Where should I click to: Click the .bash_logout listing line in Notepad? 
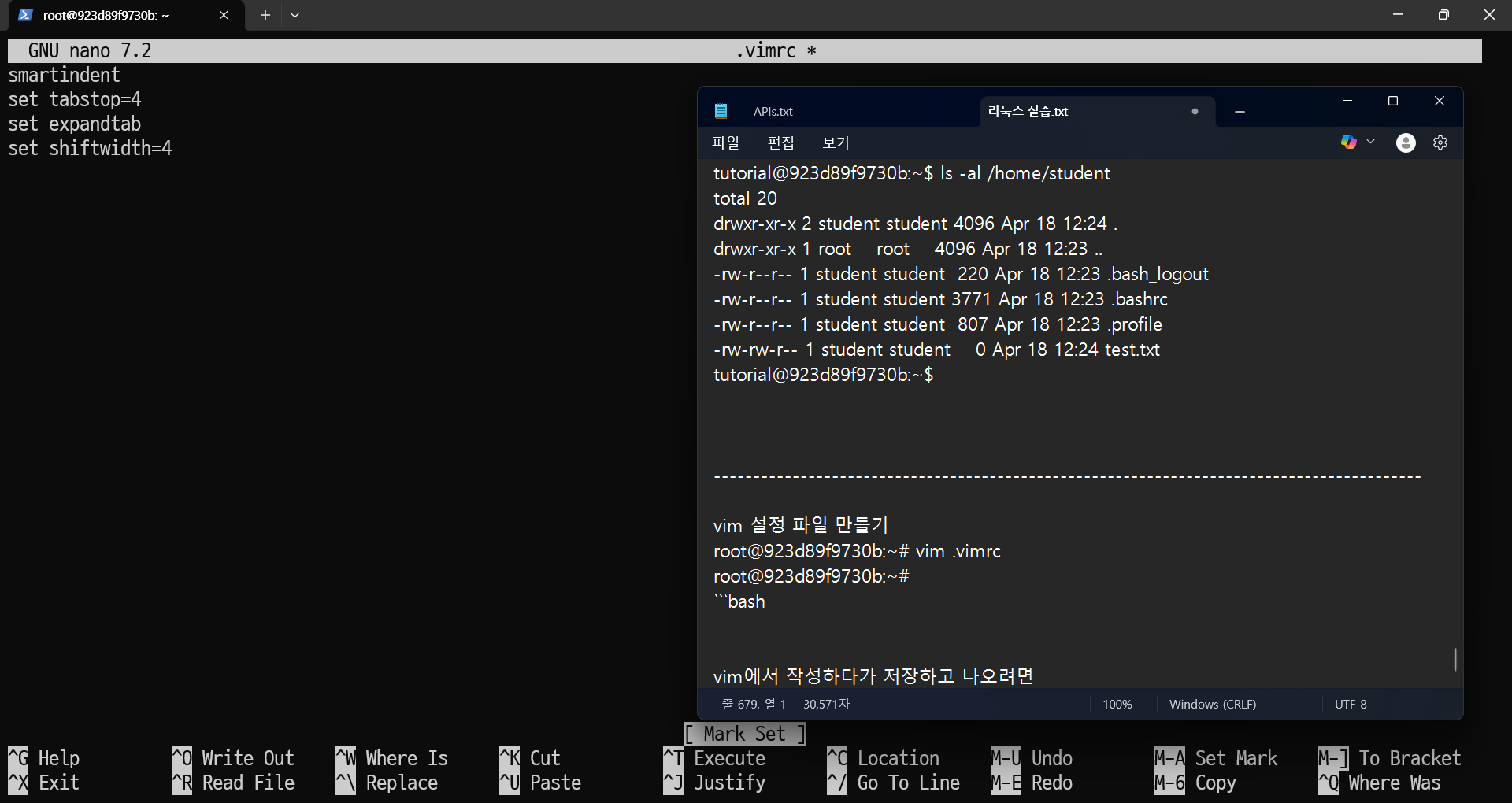tap(961, 274)
